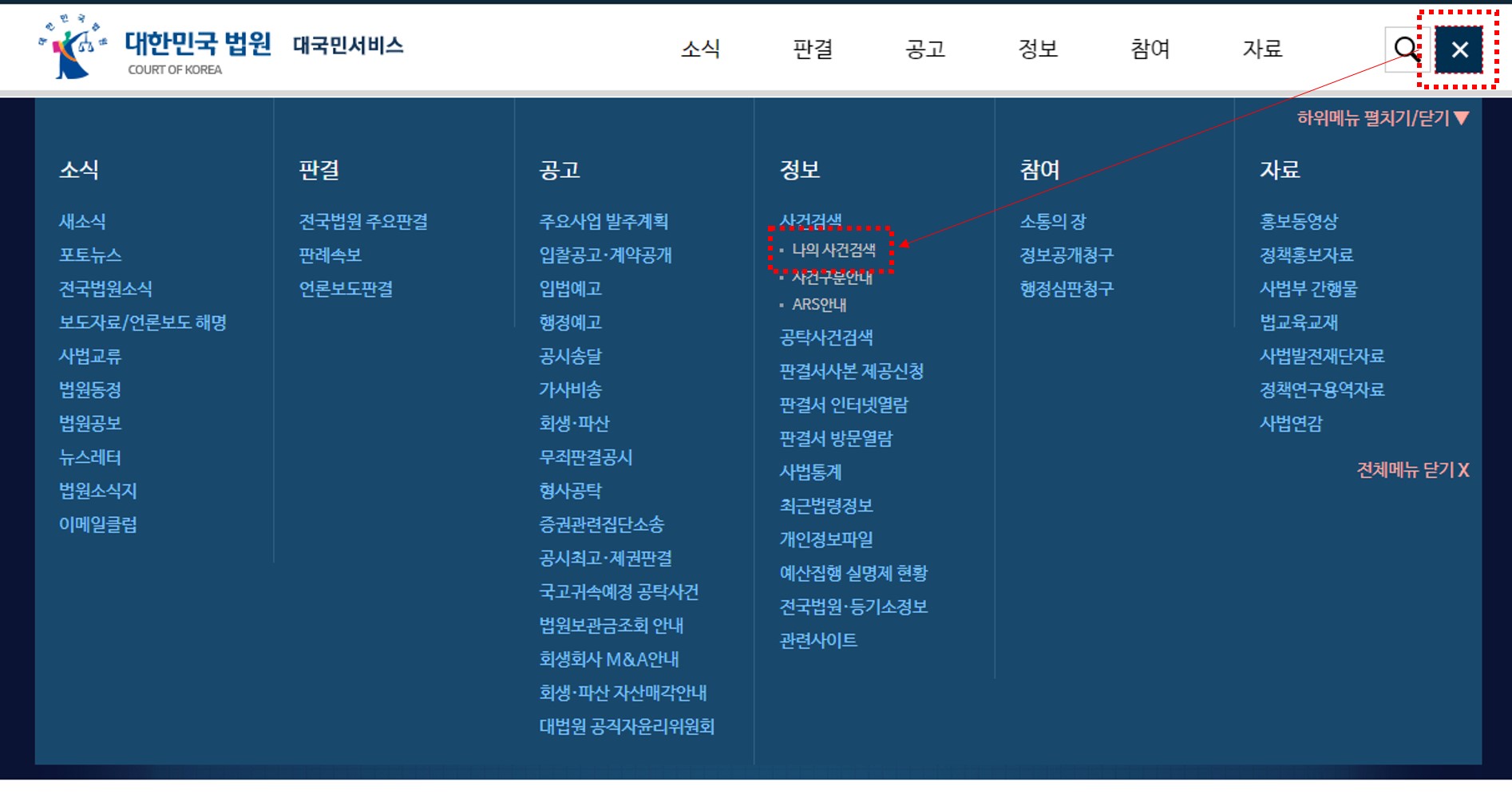Open 법원보관금조회 안내 link
1512x798 pixels.
[612, 626]
